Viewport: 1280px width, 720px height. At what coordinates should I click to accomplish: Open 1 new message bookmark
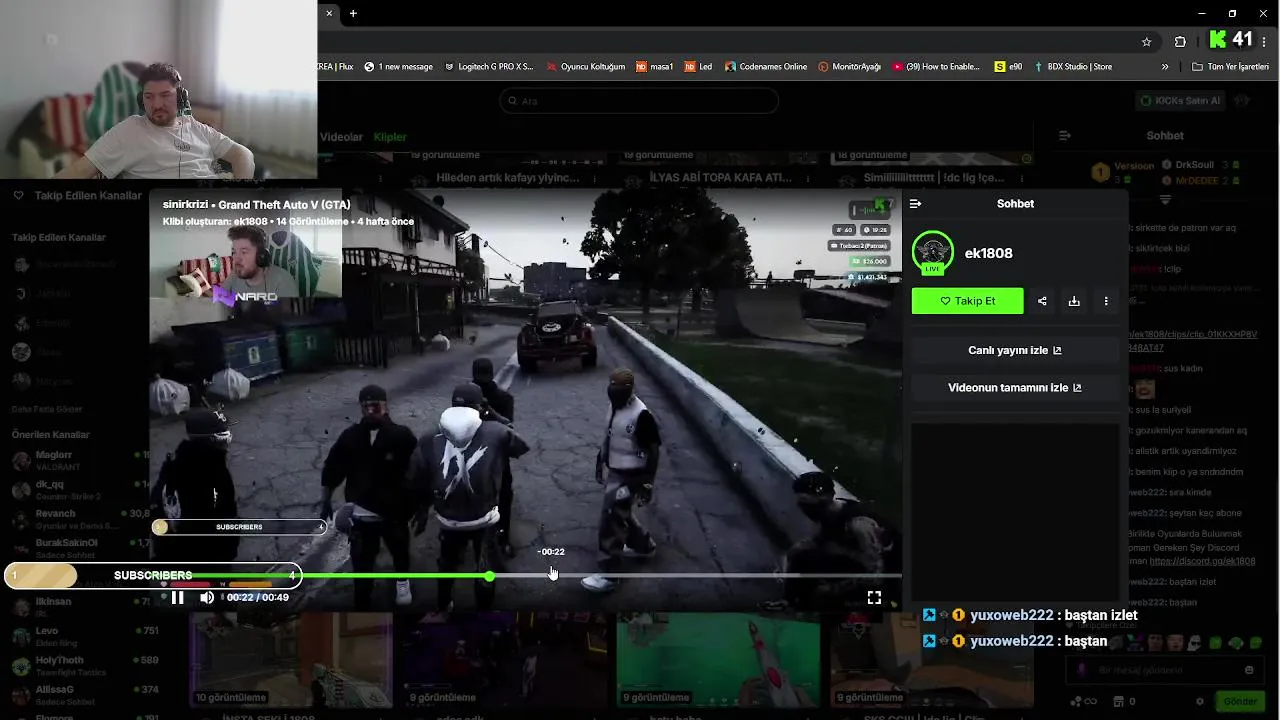pos(398,67)
